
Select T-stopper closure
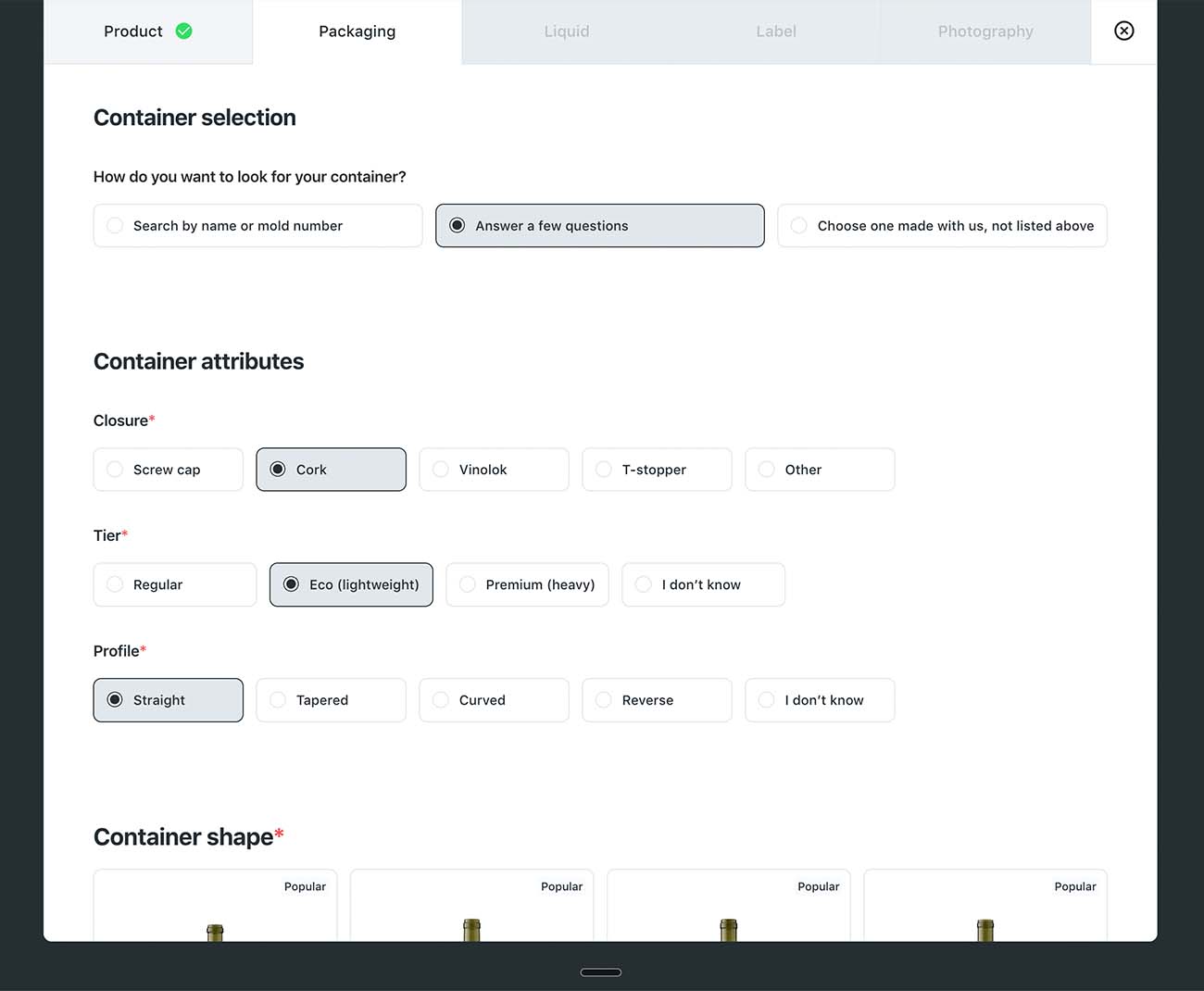coord(657,470)
